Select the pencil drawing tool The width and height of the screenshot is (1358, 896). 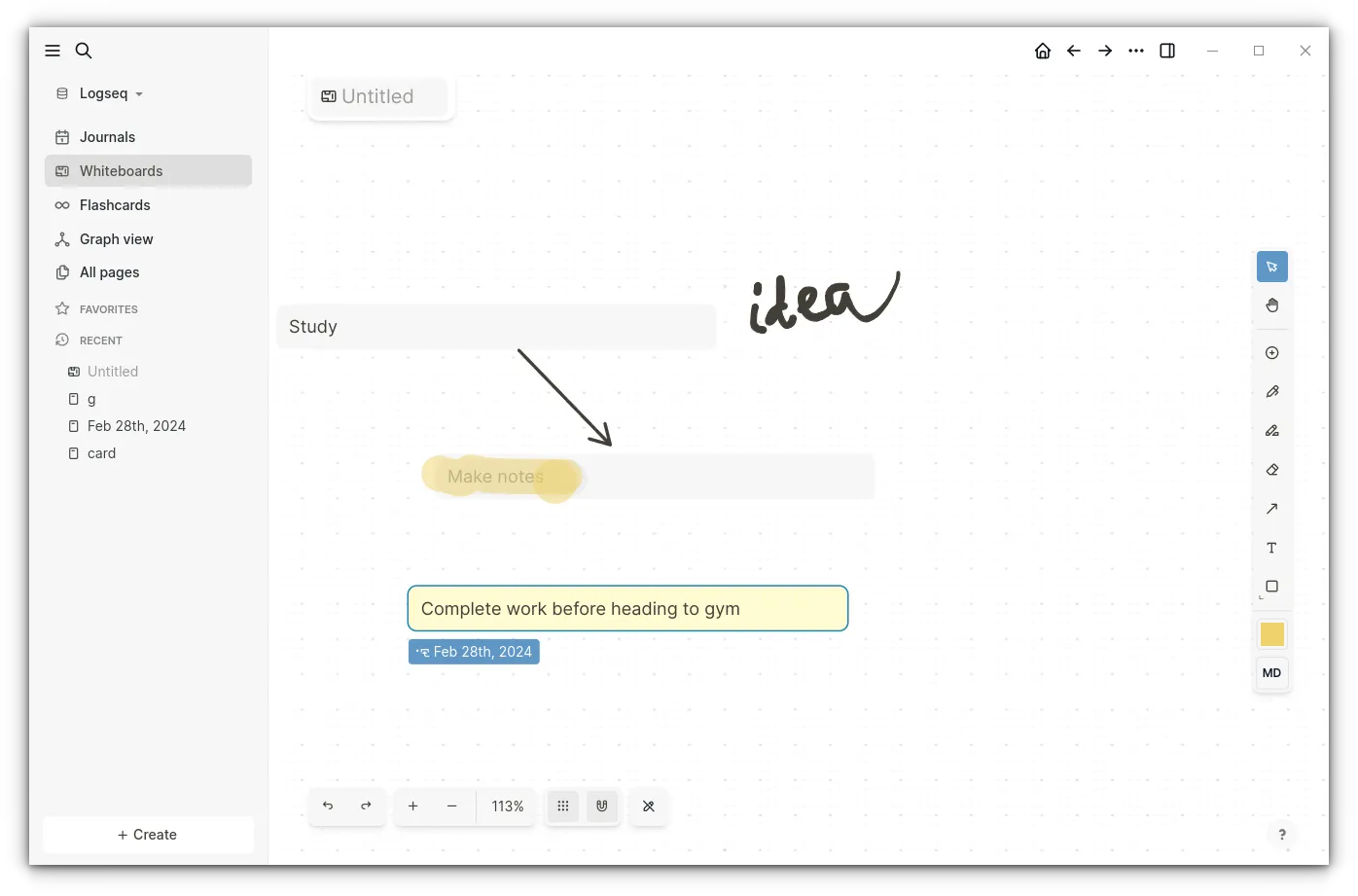coord(1272,392)
